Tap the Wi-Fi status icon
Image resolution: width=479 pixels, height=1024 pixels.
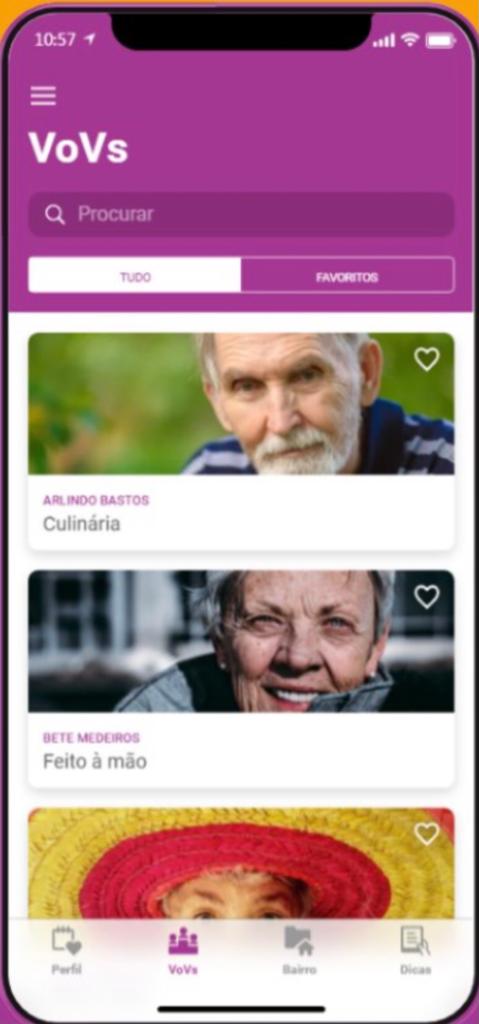(x=410, y=40)
